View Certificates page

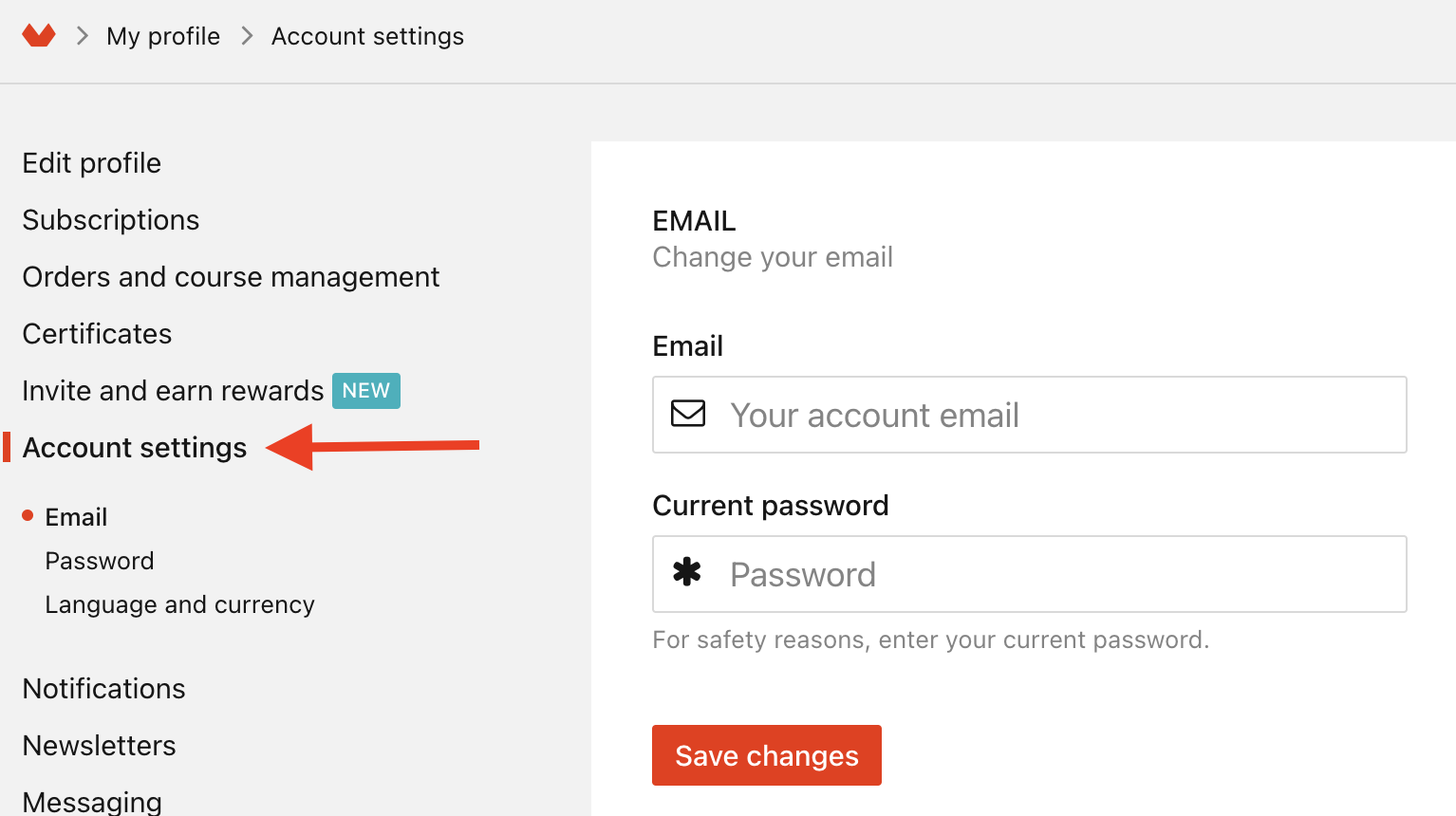point(97,334)
